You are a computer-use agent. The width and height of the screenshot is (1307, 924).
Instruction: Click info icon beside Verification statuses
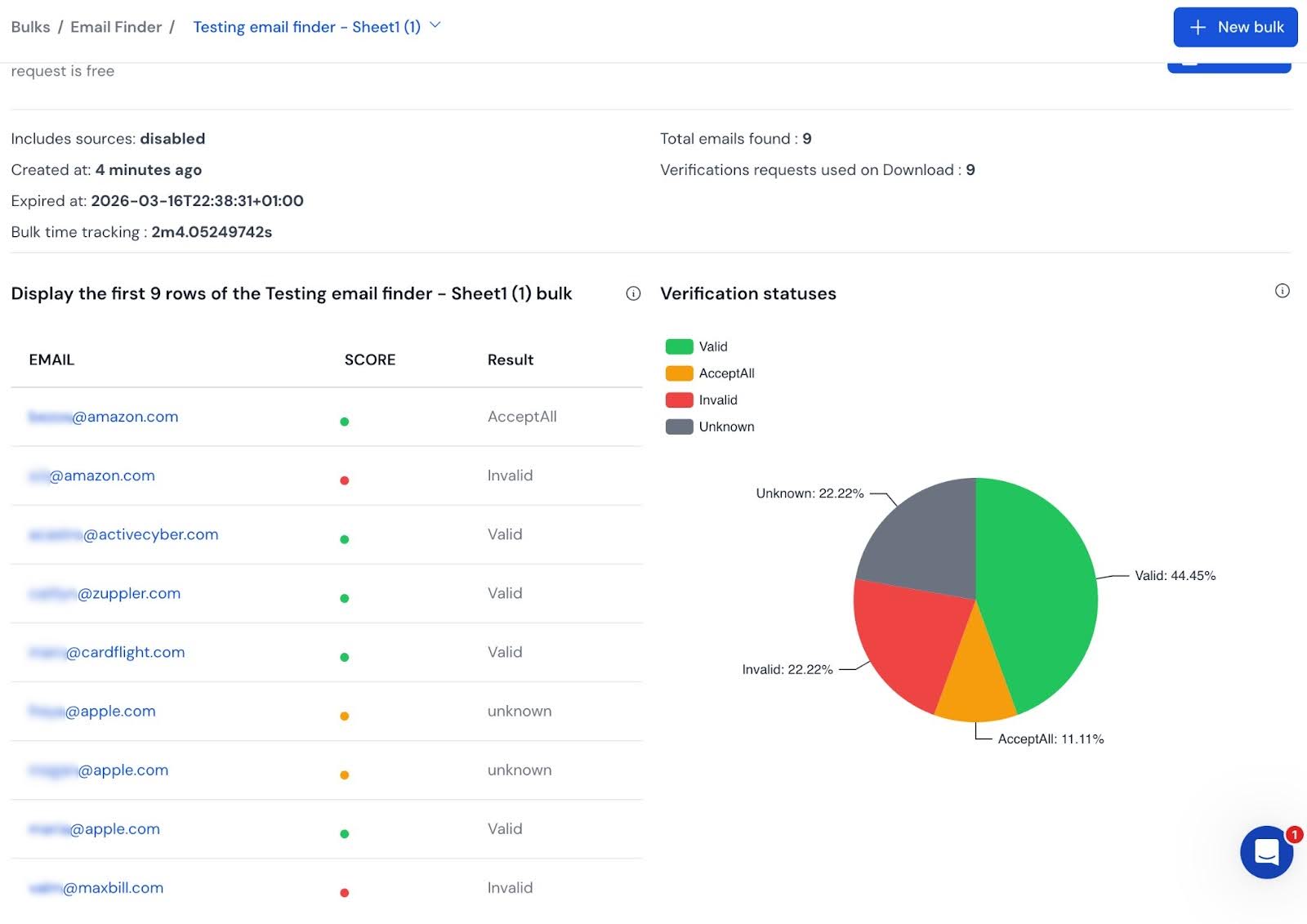[1282, 291]
